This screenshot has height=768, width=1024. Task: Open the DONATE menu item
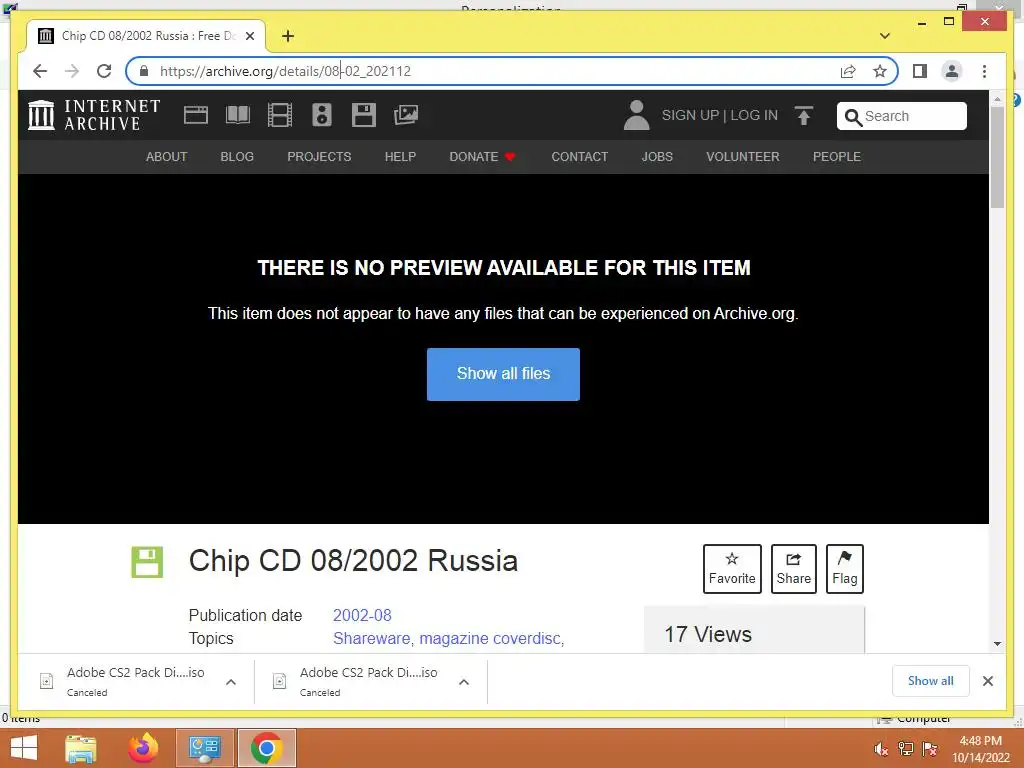coord(483,157)
